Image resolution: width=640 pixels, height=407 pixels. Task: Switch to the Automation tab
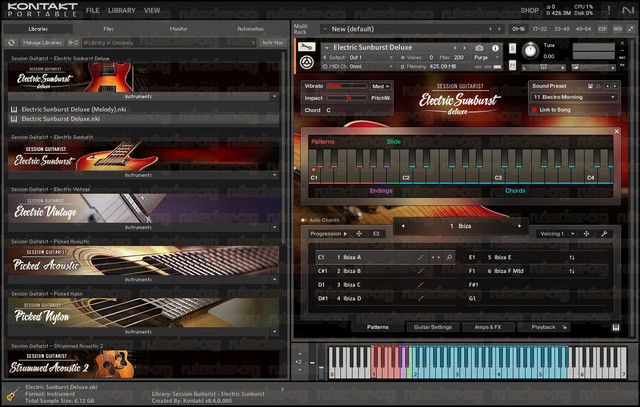[251, 29]
